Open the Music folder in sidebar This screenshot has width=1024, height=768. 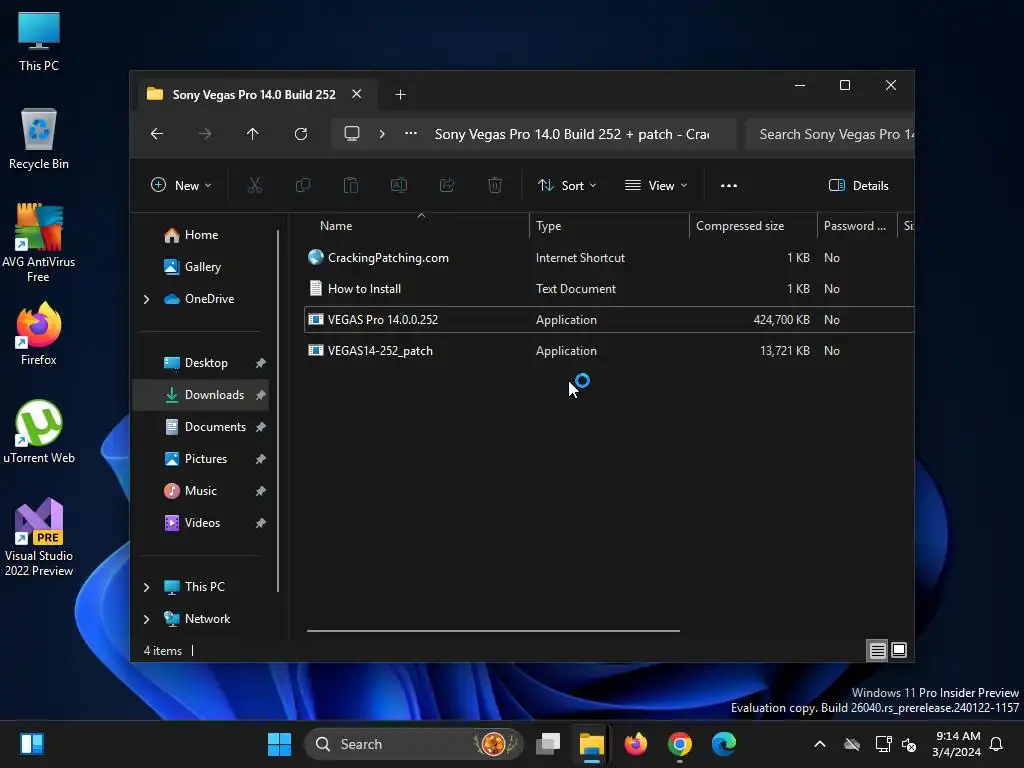(200, 490)
